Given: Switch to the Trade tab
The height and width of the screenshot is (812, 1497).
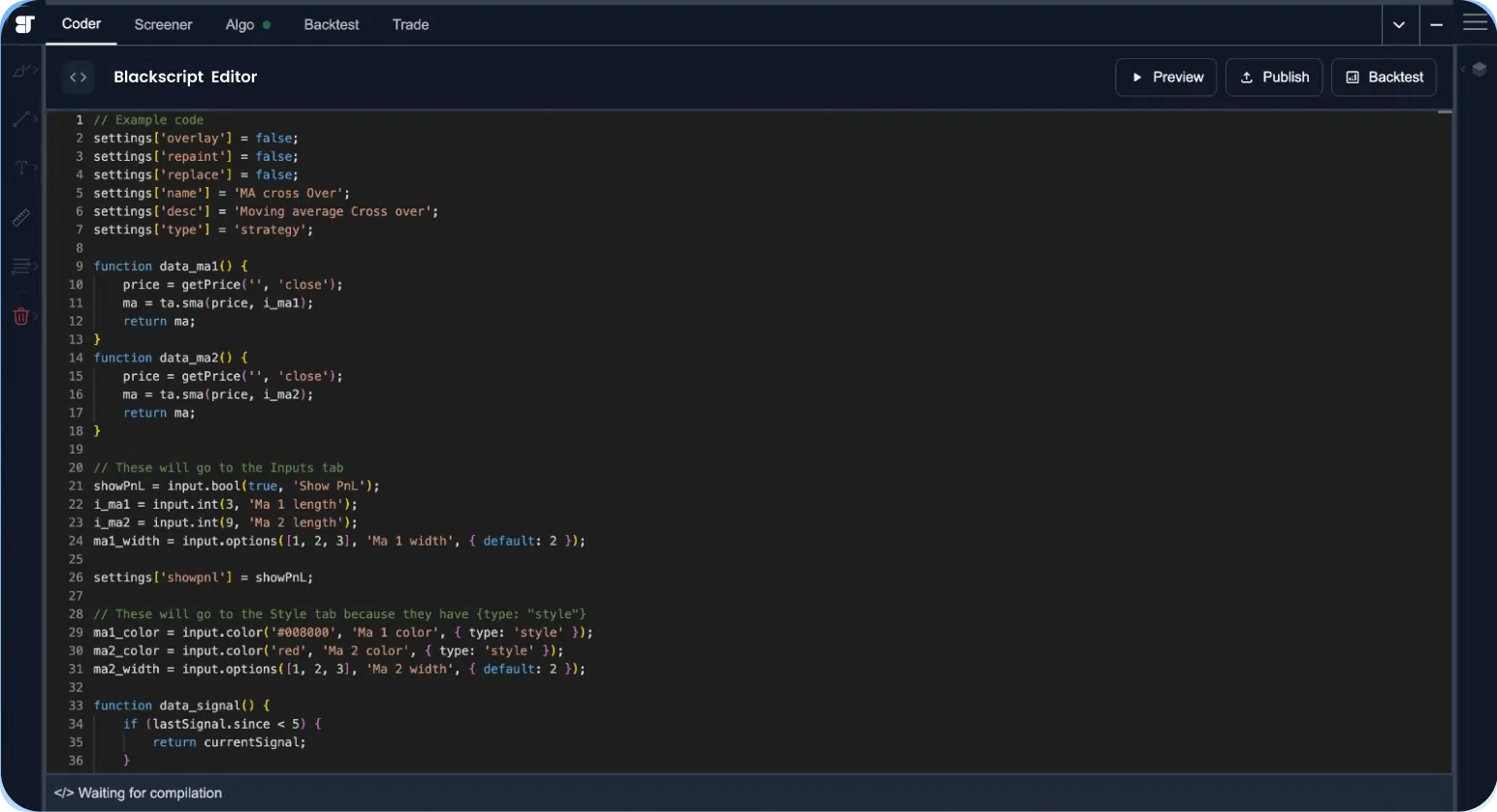Looking at the screenshot, I should [x=410, y=25].
